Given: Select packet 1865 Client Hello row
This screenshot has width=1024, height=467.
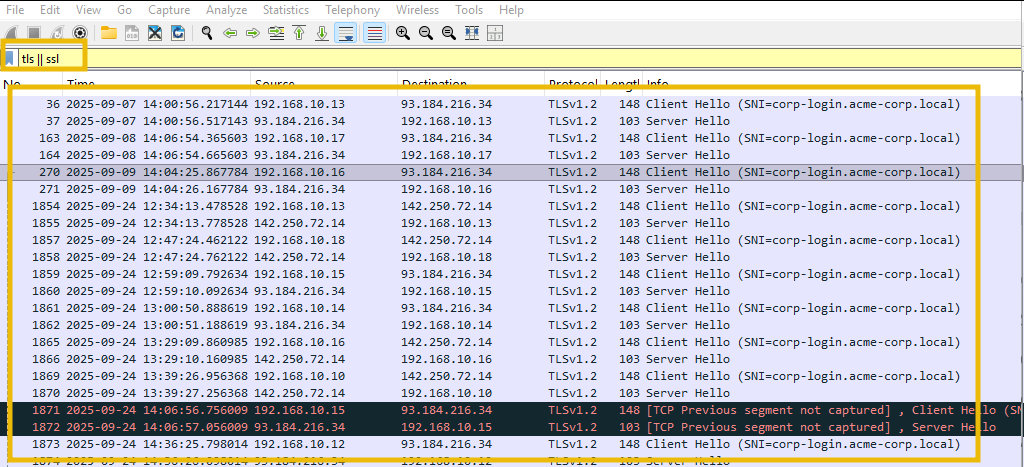Looking at the screenshot, I should [512, 342].
